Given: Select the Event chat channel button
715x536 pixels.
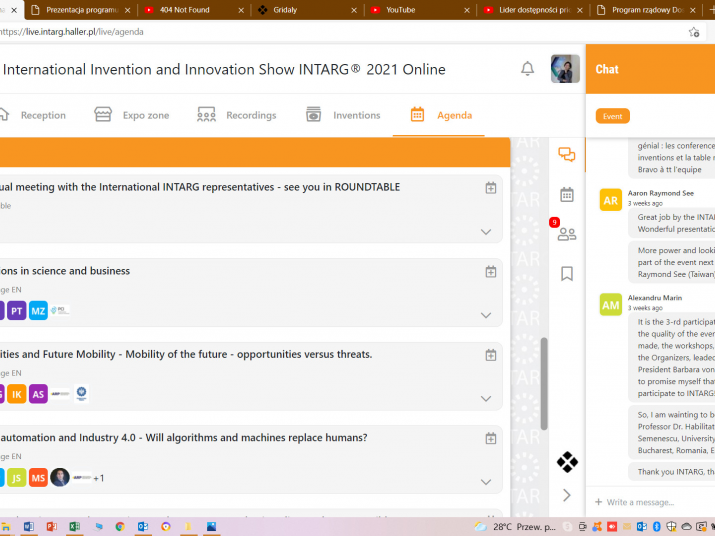Looking at the screenshot, I should (612, 116).
